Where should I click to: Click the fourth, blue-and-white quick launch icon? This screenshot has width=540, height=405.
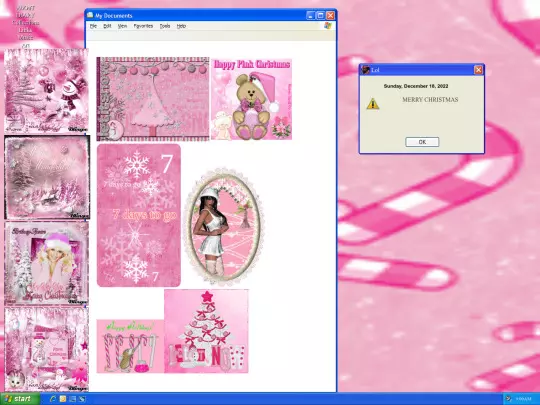82,399
